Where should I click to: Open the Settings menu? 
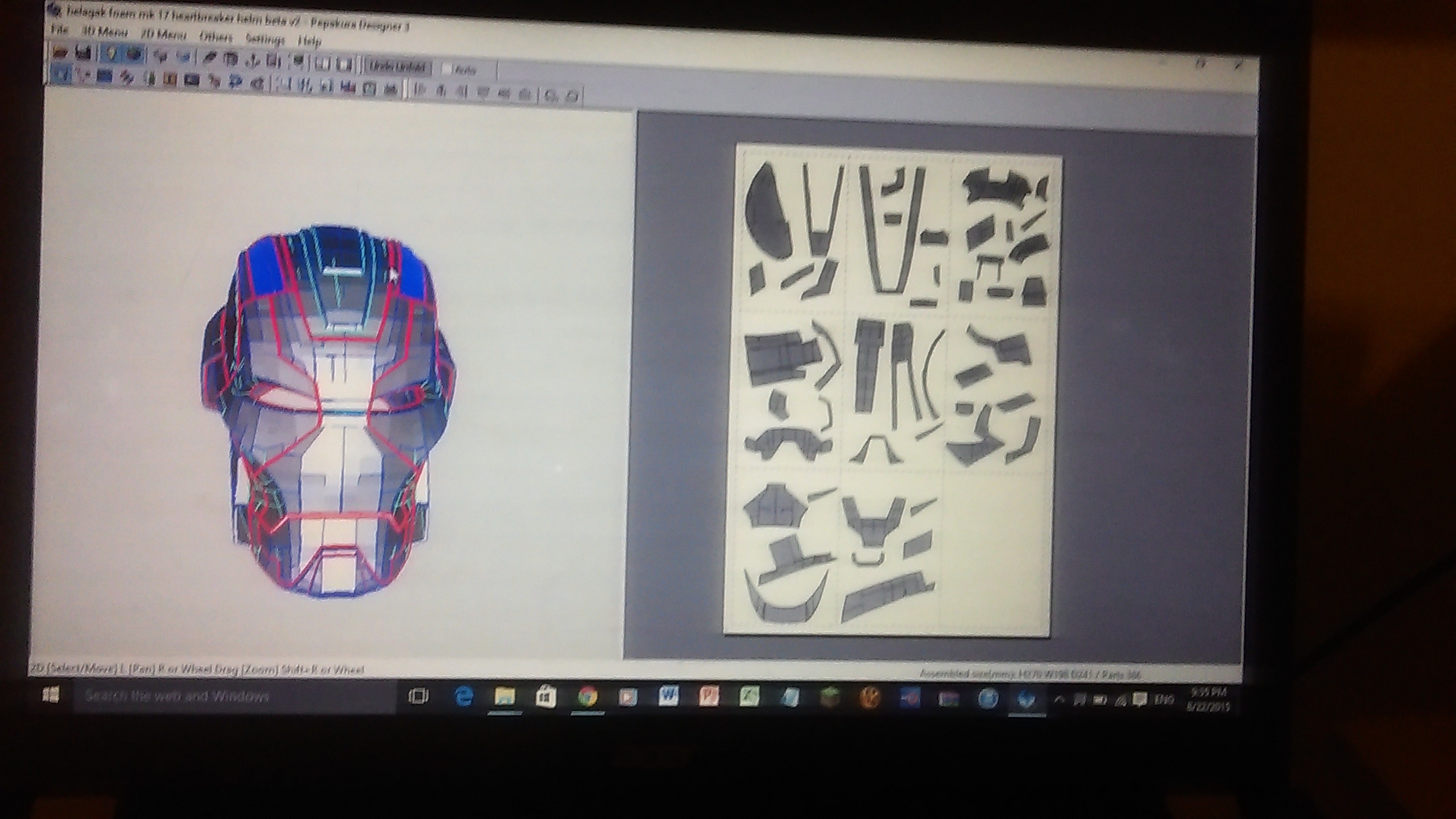click(265, 39)
